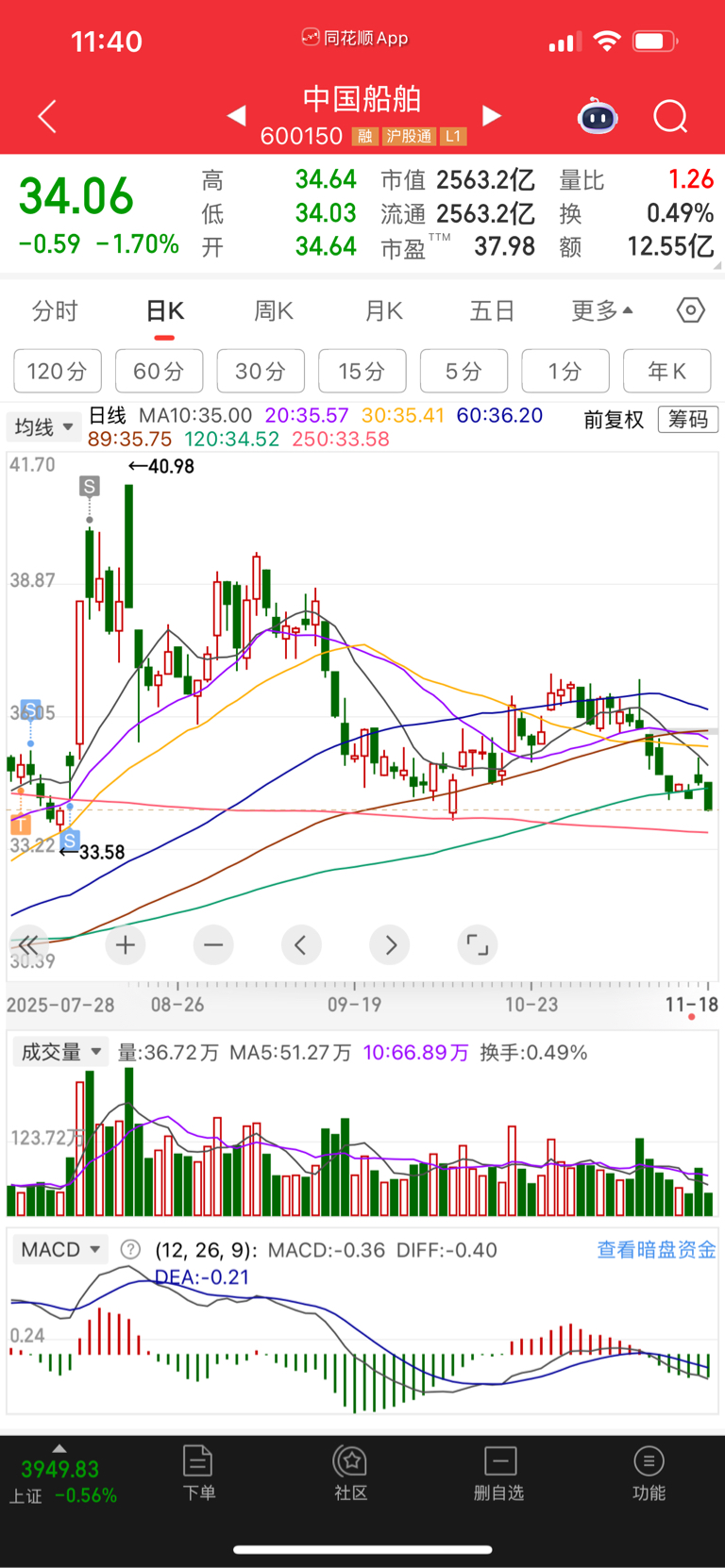This screenshot has height=1568, width=725.
Task: Jump to earliest with double-left arrow
Action: point(28,944)
